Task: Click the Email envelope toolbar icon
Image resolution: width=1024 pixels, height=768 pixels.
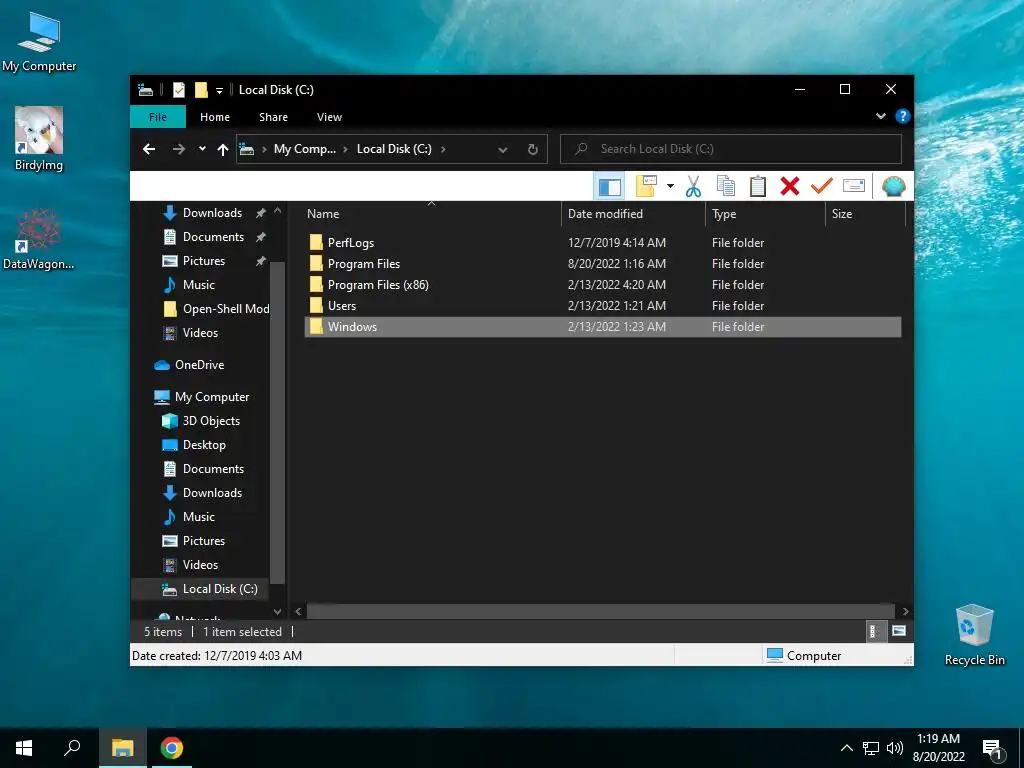Action: click(854, 187)
